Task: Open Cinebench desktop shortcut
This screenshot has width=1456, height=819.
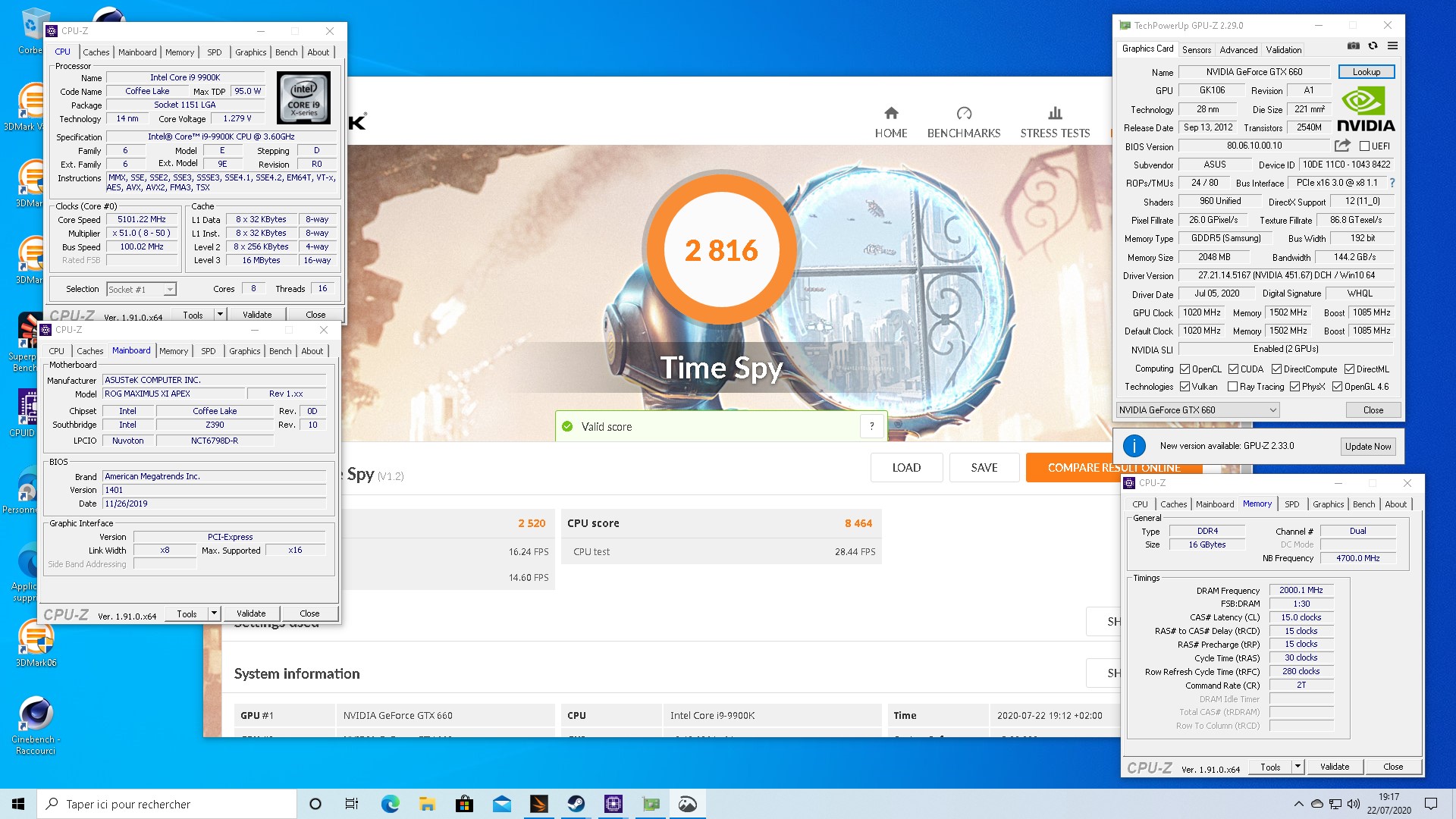Action: [36, 724]
